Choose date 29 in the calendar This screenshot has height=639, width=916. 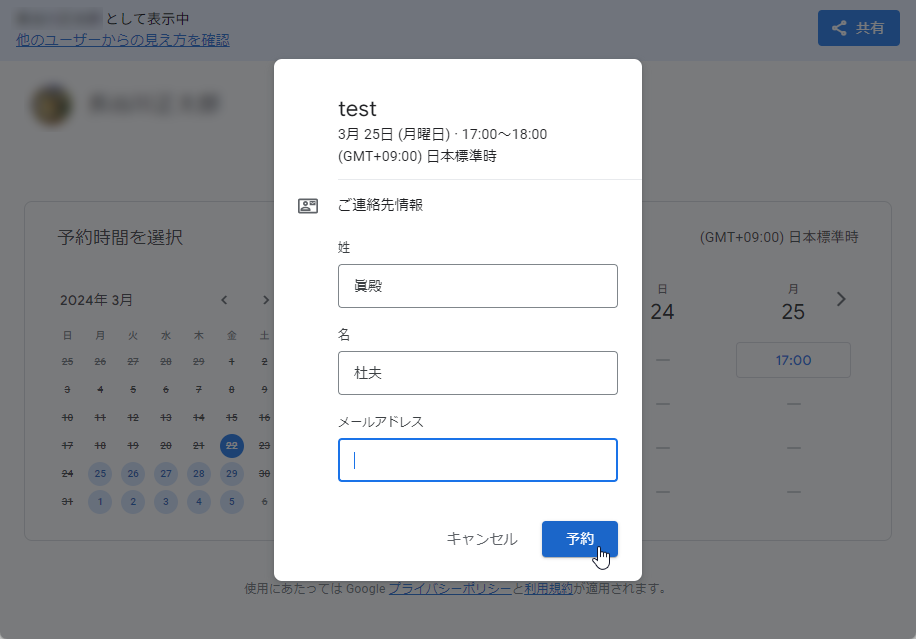coord(232,473)
